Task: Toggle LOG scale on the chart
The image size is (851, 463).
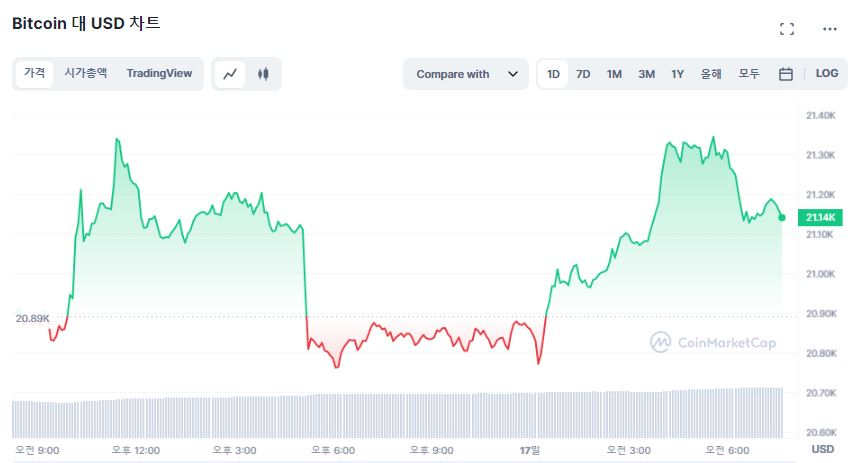Action: coord(827,74)
